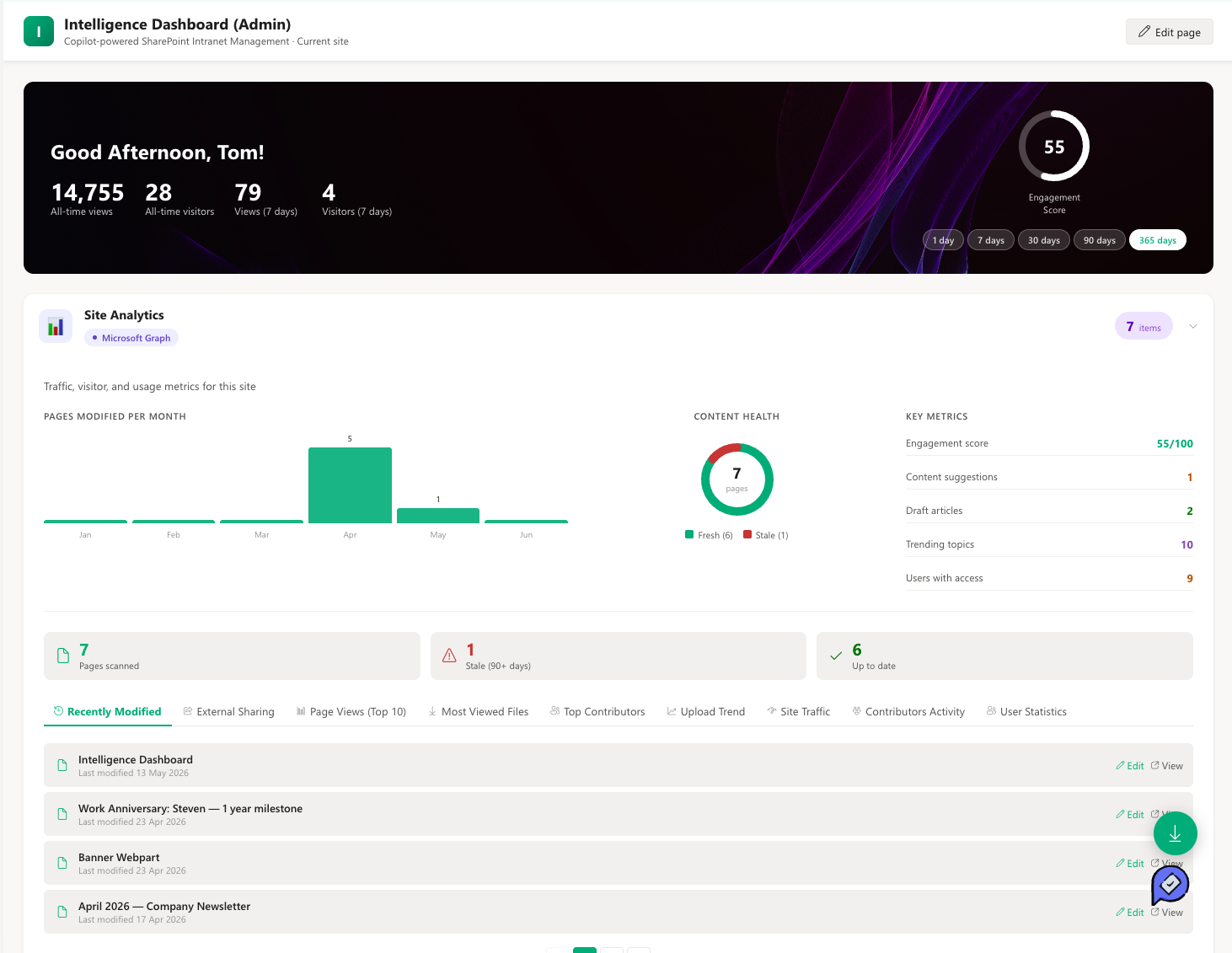The height and width of the screenshot is (953, 1232).
Task: Select the 90 days time range
Action: [1100, 240]
